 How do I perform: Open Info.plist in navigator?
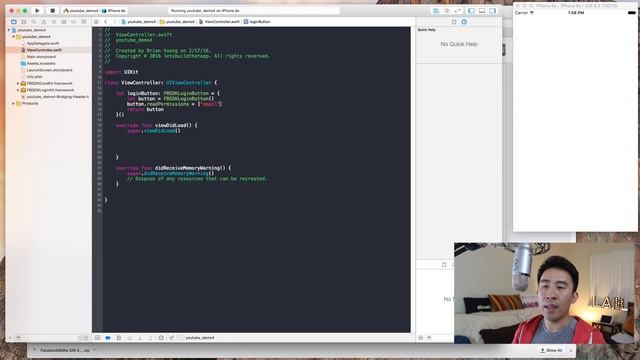tap(34, 77)
